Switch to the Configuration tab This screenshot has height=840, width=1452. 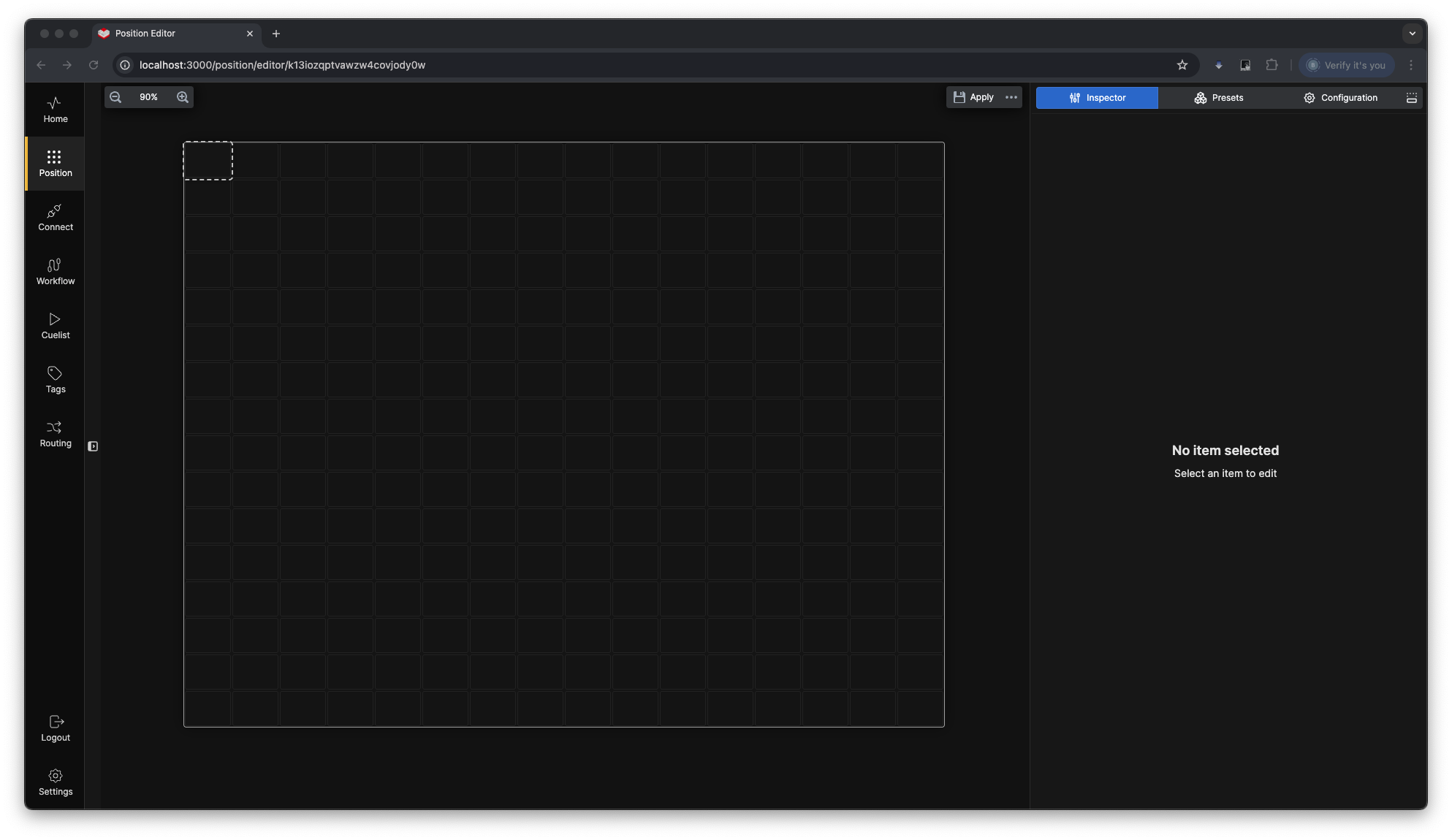[1340, 98]
